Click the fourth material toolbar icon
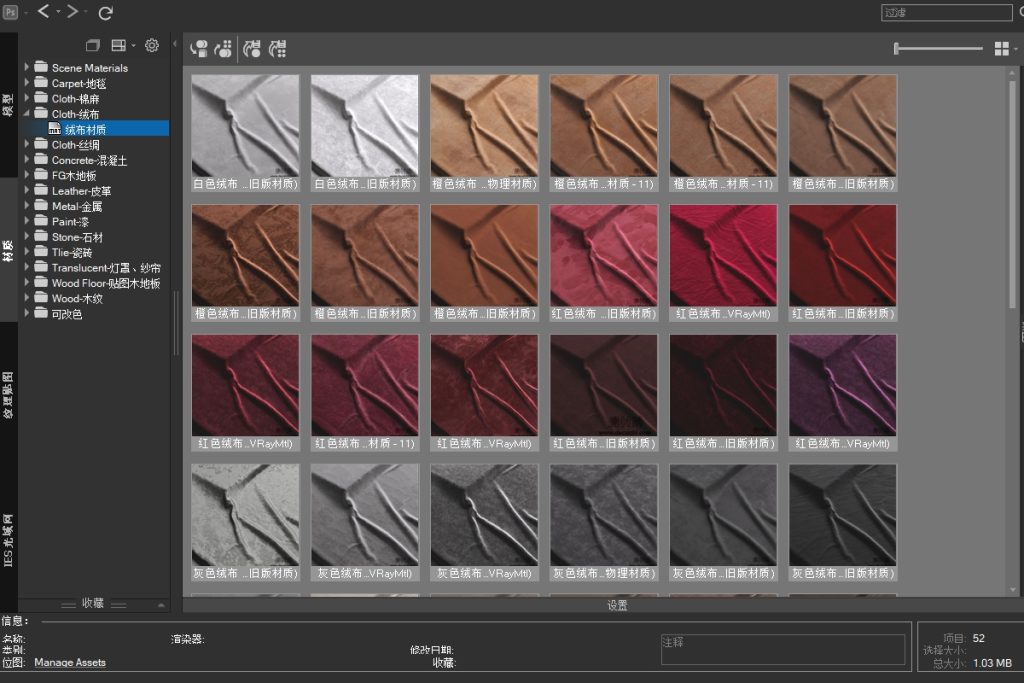The width and height of the screenshot is (1024, 683). 278,48
